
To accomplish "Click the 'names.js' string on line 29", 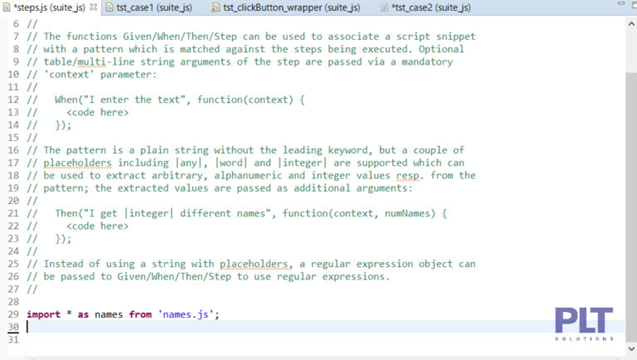I will coord(186,314).
